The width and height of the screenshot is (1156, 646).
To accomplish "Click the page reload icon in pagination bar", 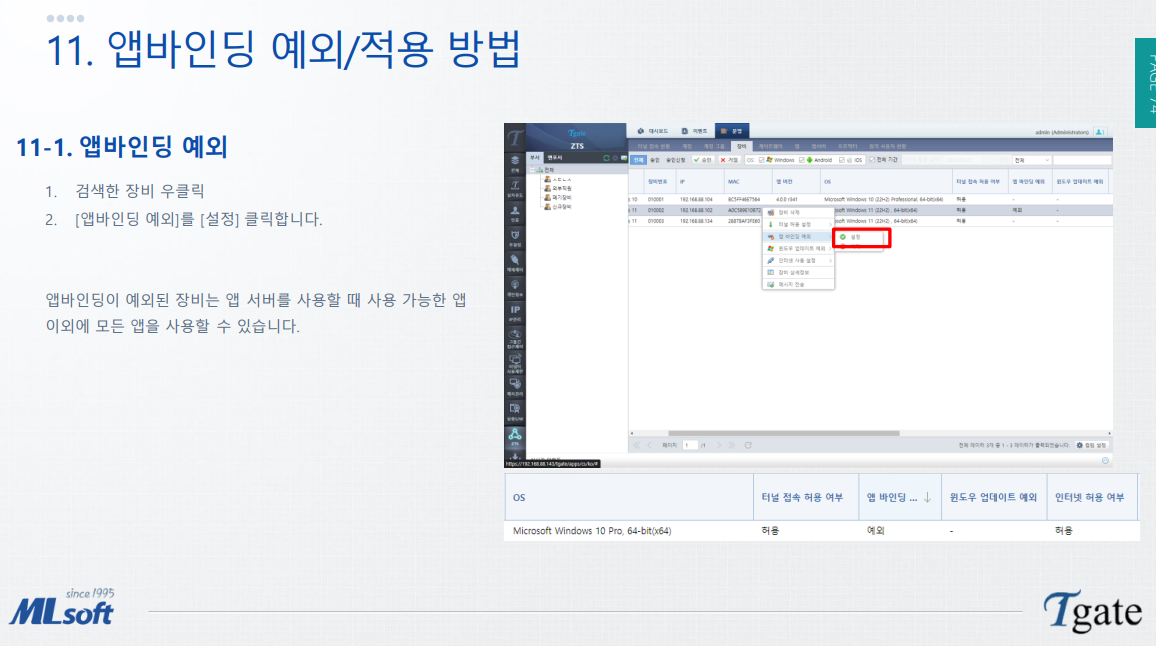I will [x=748, y=444].
